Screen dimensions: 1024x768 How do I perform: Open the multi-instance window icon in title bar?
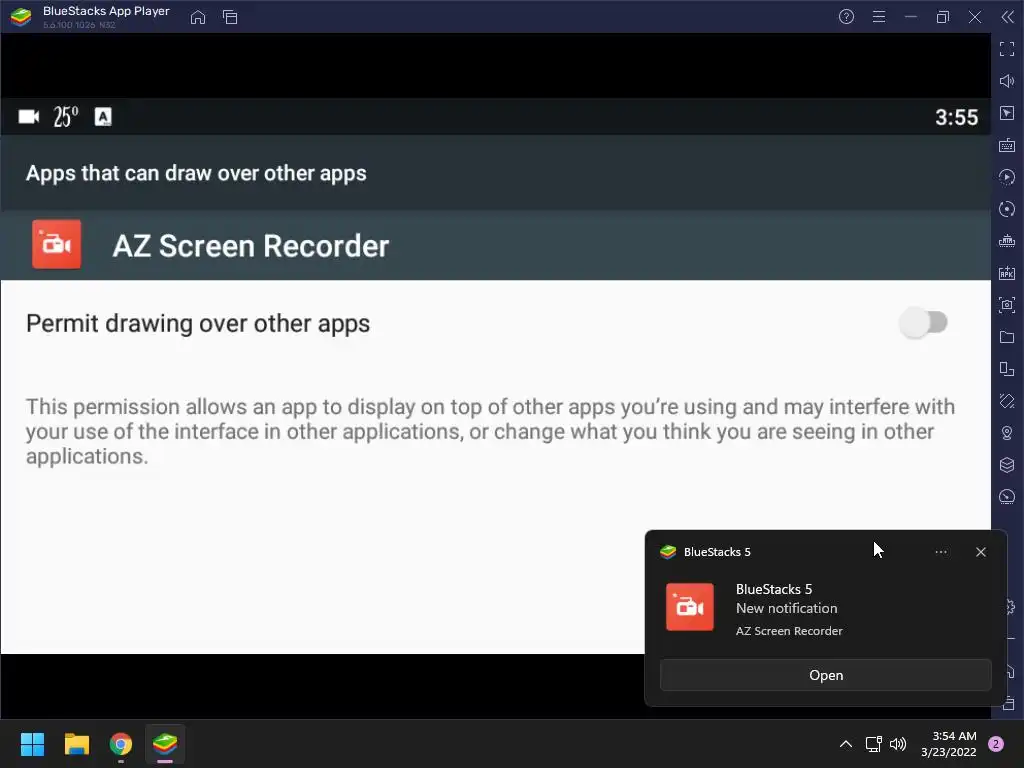pyautogui.click(x=230, y=17)
